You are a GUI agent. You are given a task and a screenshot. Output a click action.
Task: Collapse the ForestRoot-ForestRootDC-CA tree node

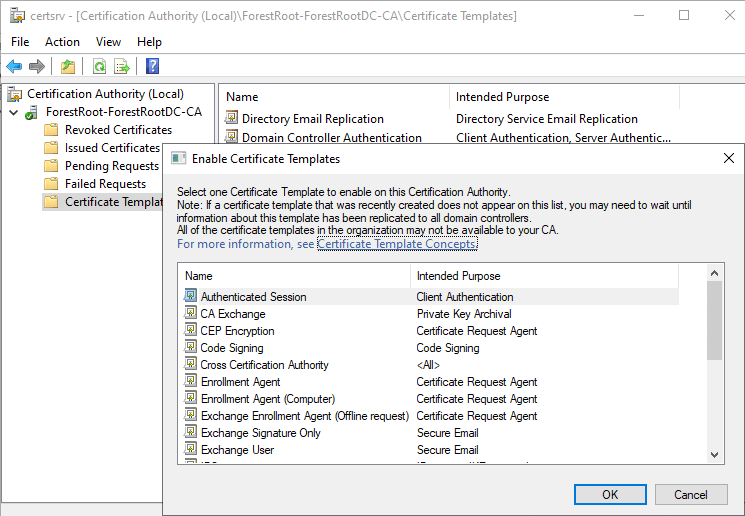click(13, 112)
